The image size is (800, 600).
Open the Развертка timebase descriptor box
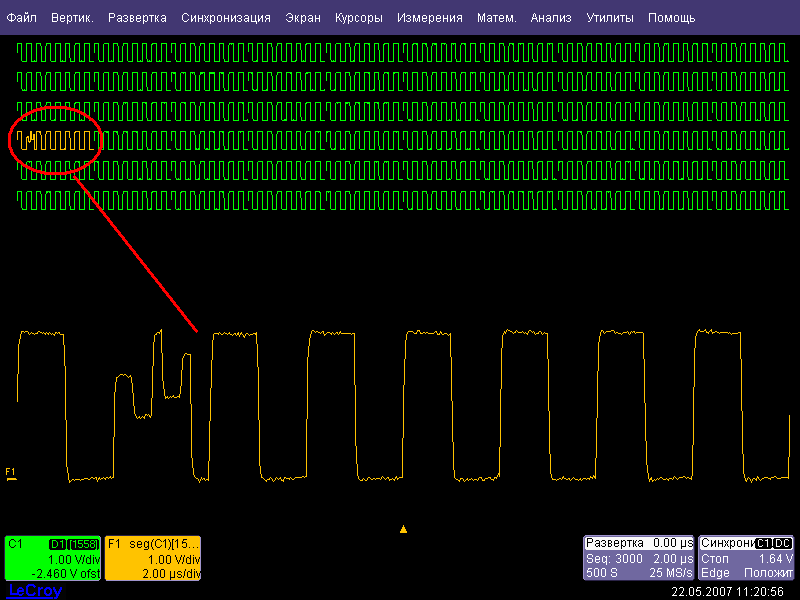pos(638,558)
